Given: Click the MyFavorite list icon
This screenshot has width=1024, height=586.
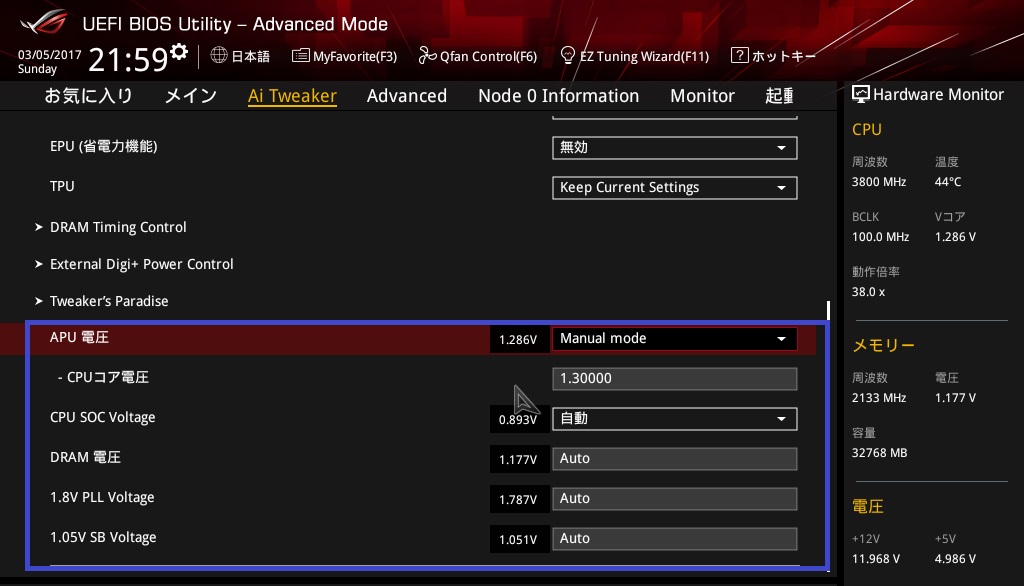Looking at the screenshot, I should (x=300, y=56).
